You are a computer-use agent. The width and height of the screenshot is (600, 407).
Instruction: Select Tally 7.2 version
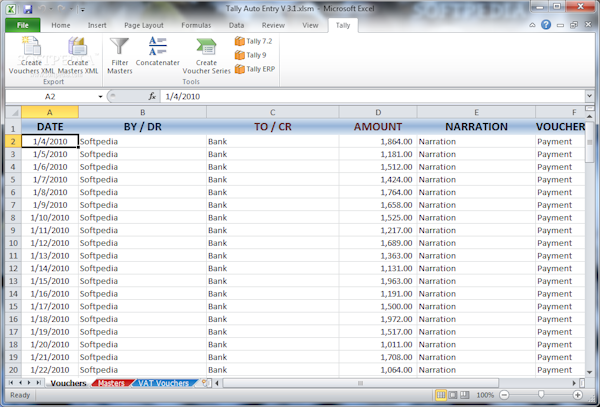click(x=254, y=41)
